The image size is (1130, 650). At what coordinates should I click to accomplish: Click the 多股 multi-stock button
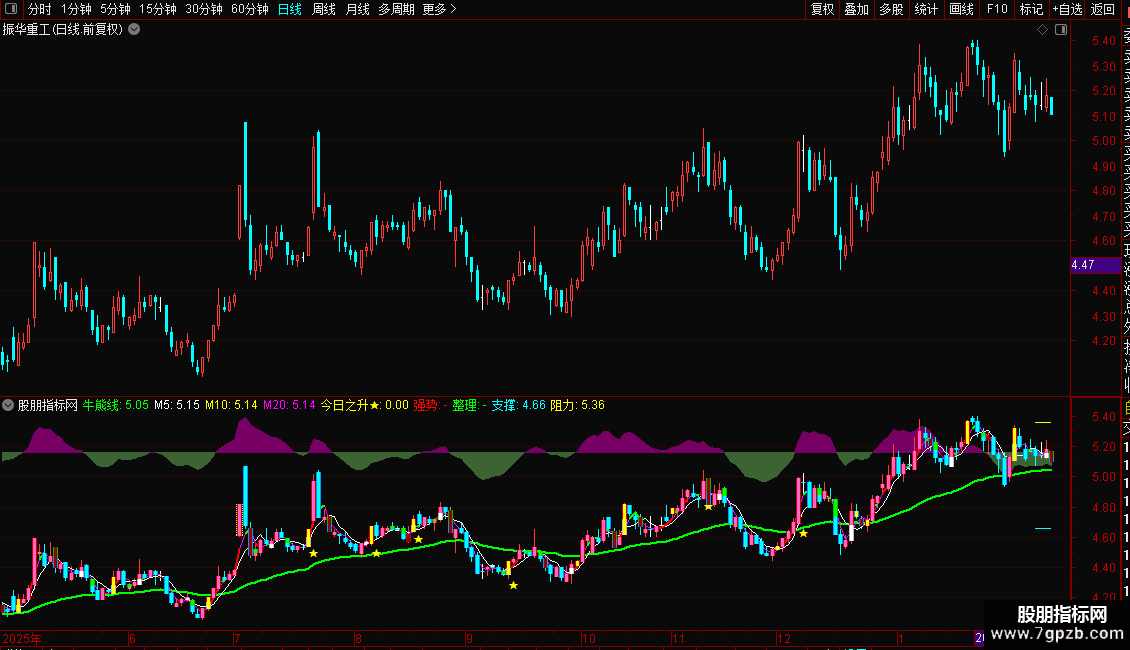click(x=891, y=9)
